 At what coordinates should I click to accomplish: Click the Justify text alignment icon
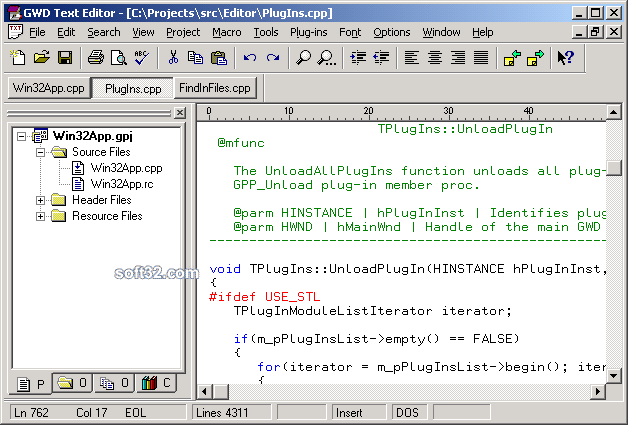pos(481,58)
